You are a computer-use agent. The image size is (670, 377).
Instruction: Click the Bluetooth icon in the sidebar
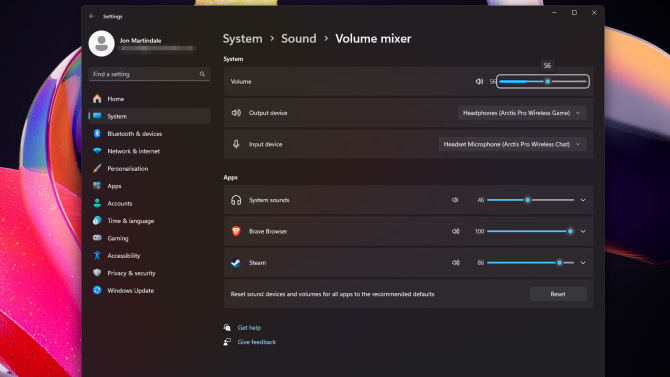click(97, 133)
